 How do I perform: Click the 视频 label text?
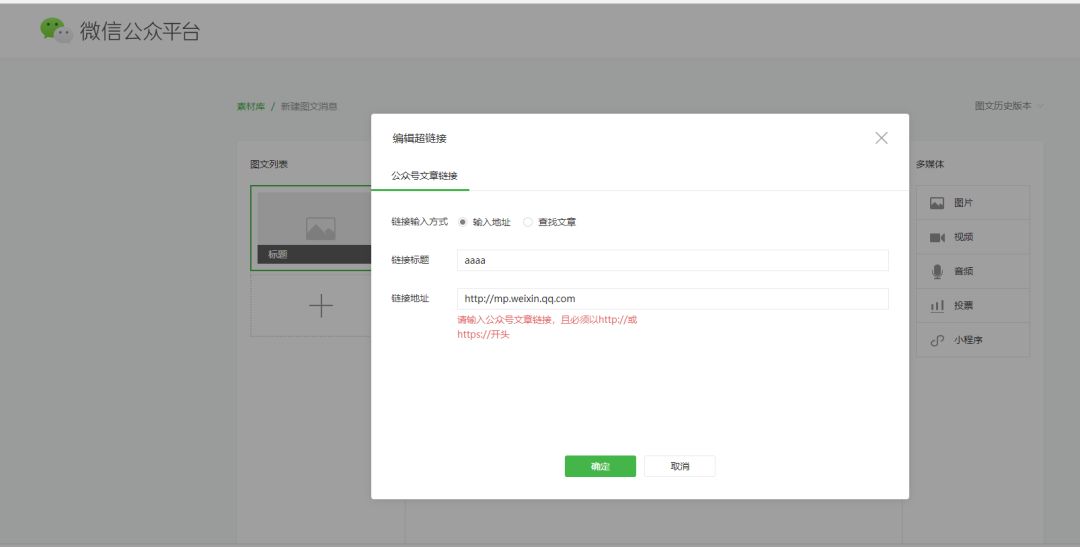(x=963, y=237)
